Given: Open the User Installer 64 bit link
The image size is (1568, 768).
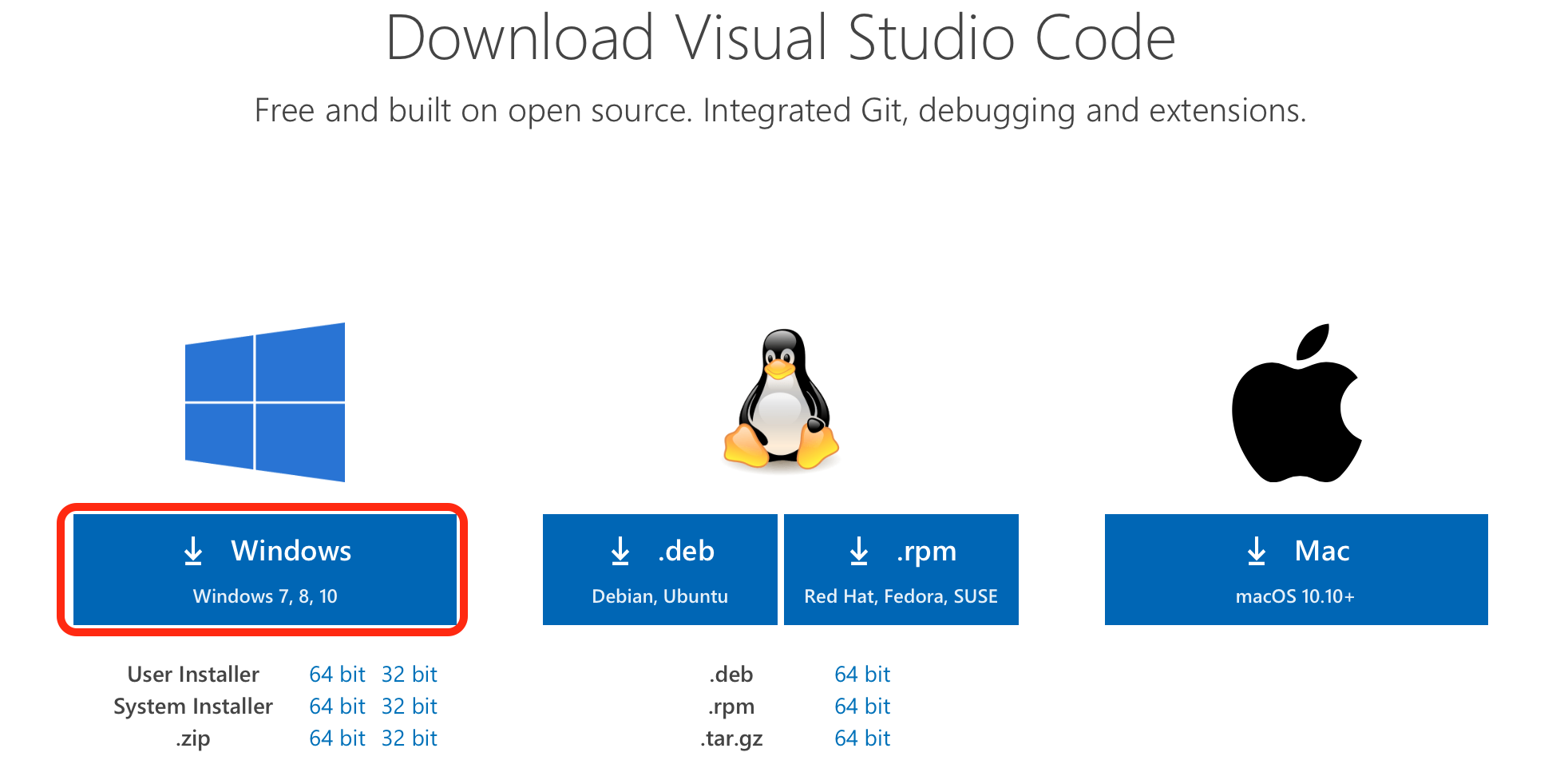Looking at the screenshot, I should pos(337,675).
